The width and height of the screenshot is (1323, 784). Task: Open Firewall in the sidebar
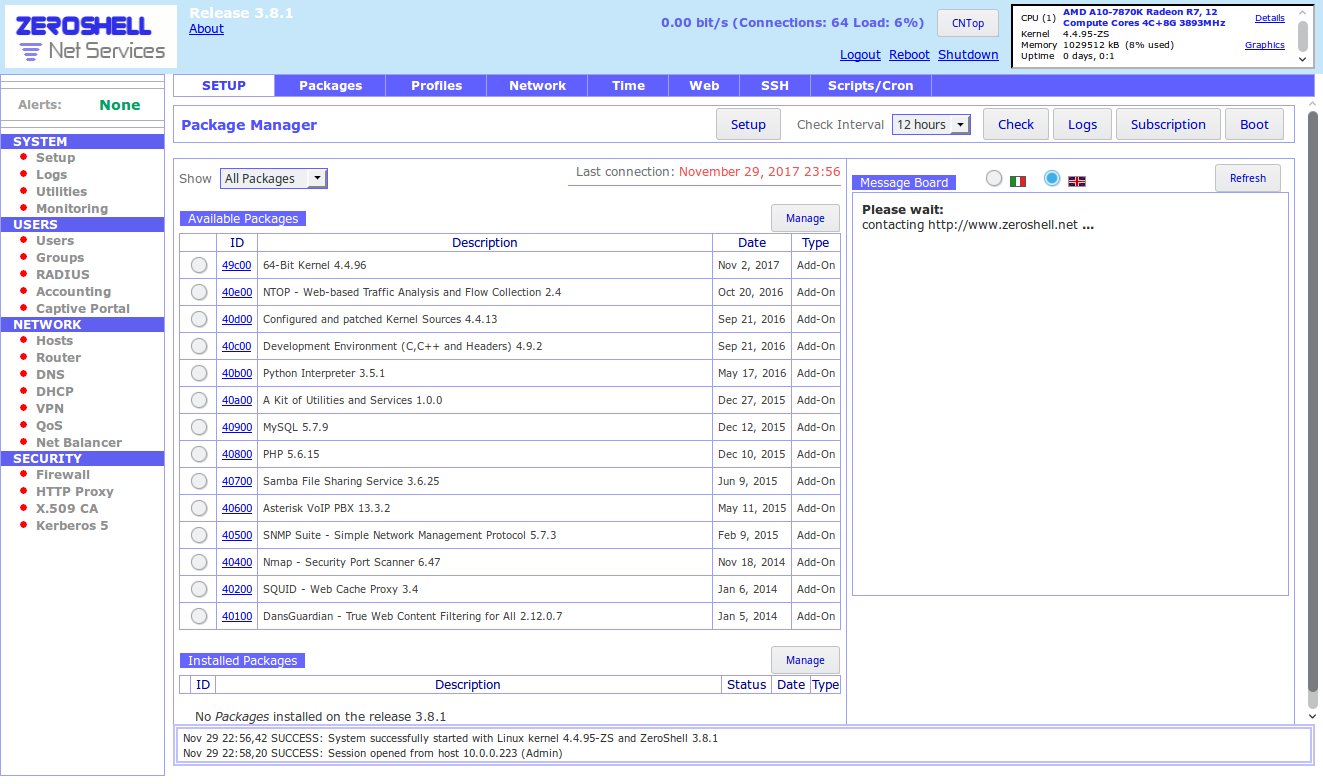[63, 475]
